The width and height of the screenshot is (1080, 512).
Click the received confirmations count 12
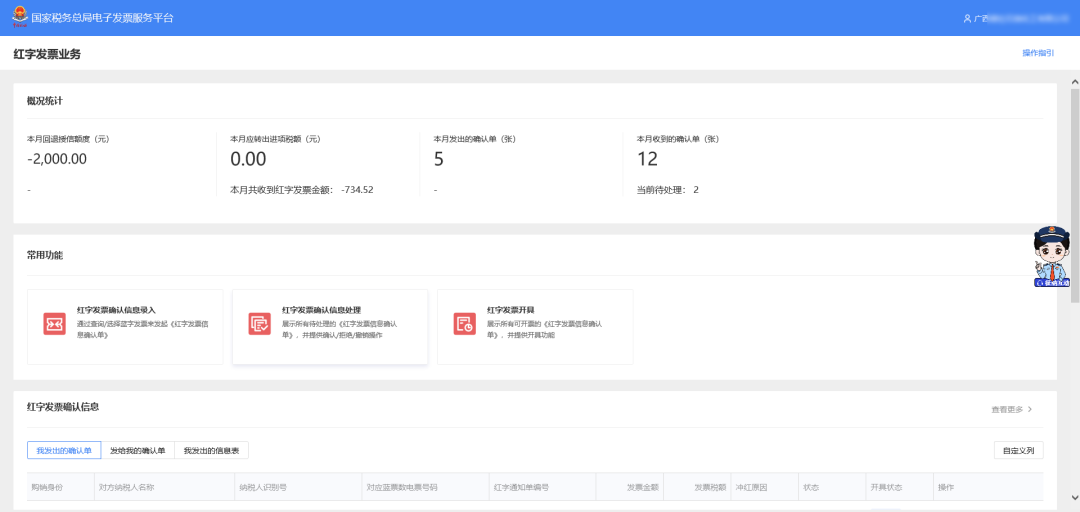[x=647, y=159]
